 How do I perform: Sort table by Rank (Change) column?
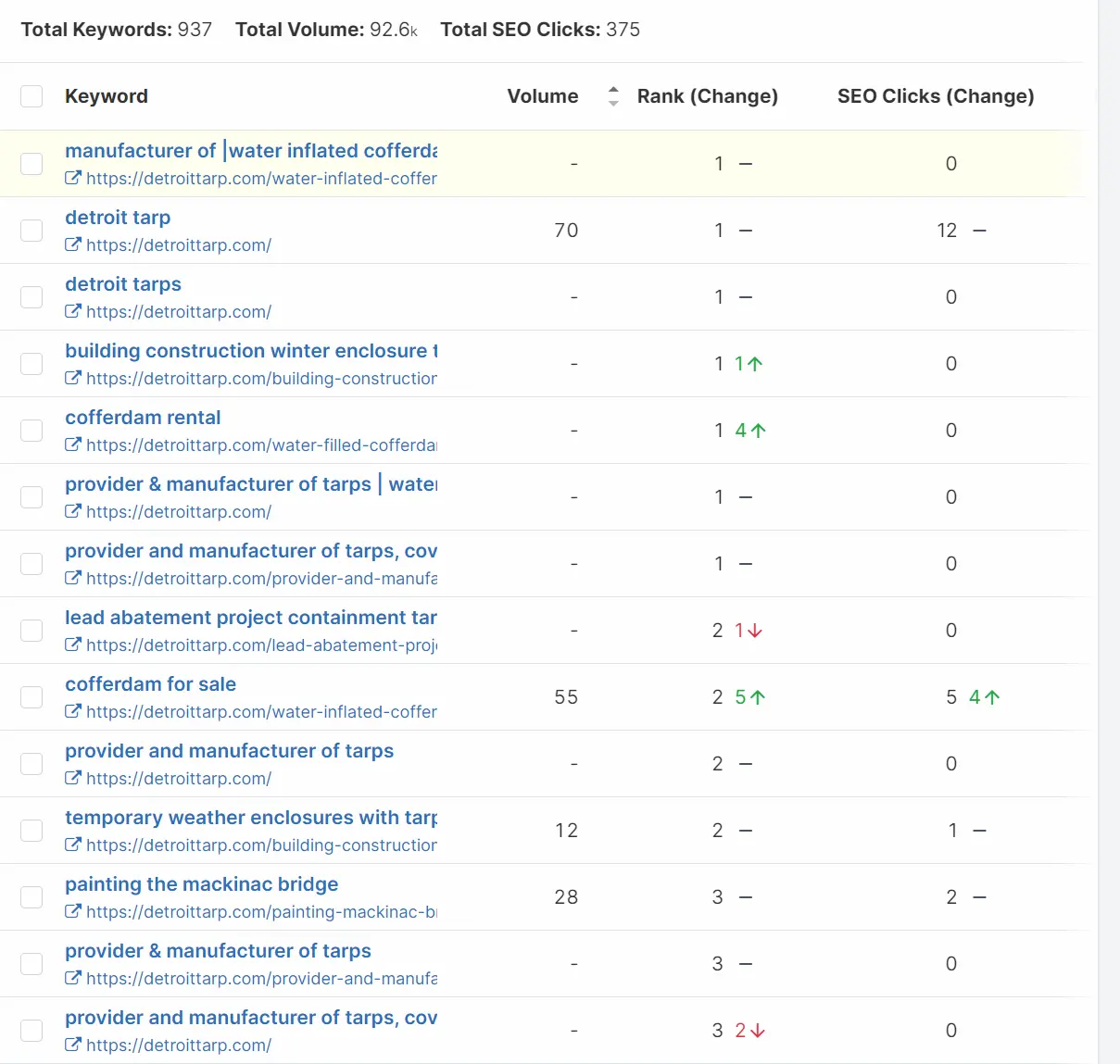(x=707, y=96)
